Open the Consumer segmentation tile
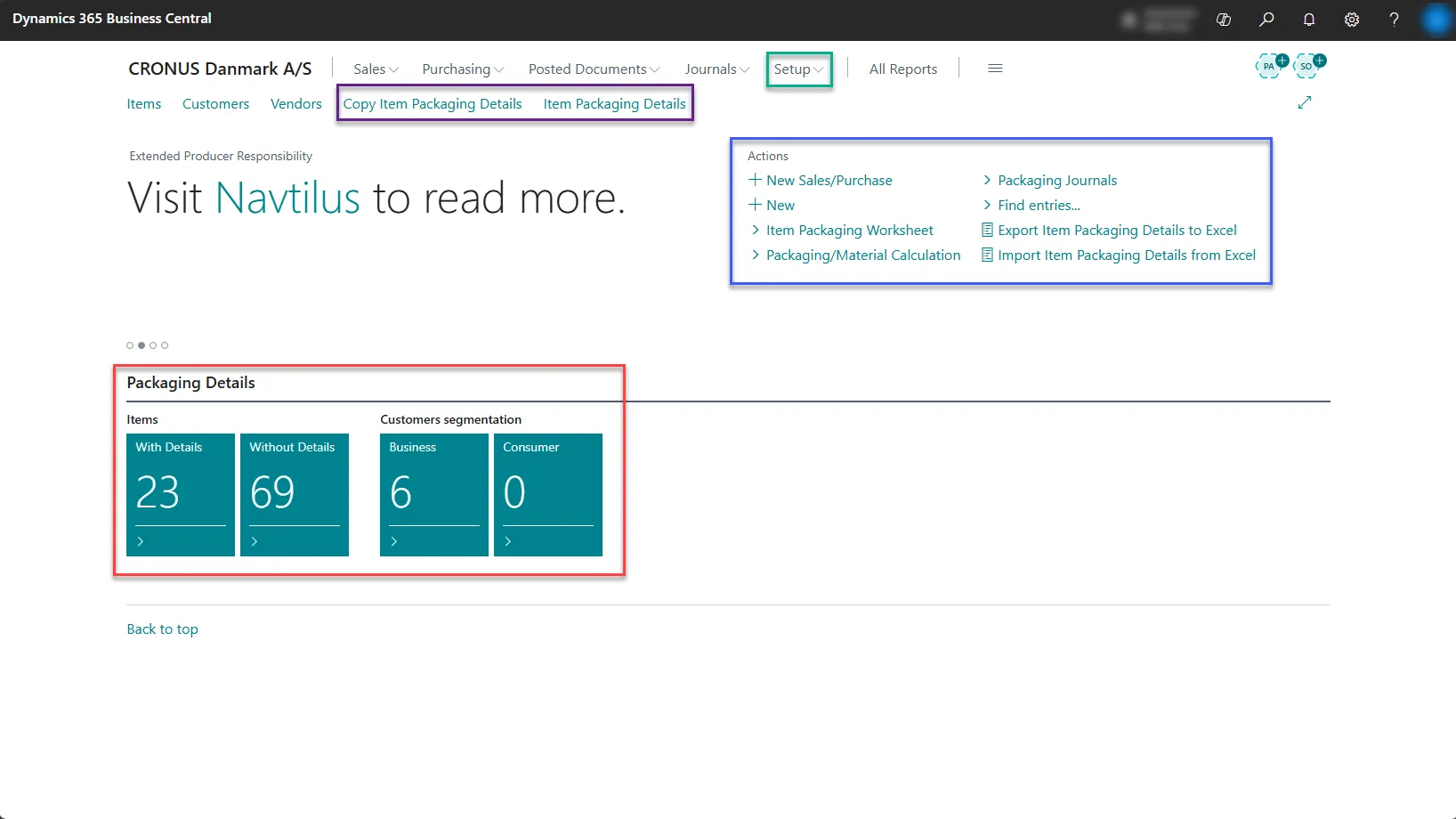The image size is (1456, 819). [x=548, y=495]
